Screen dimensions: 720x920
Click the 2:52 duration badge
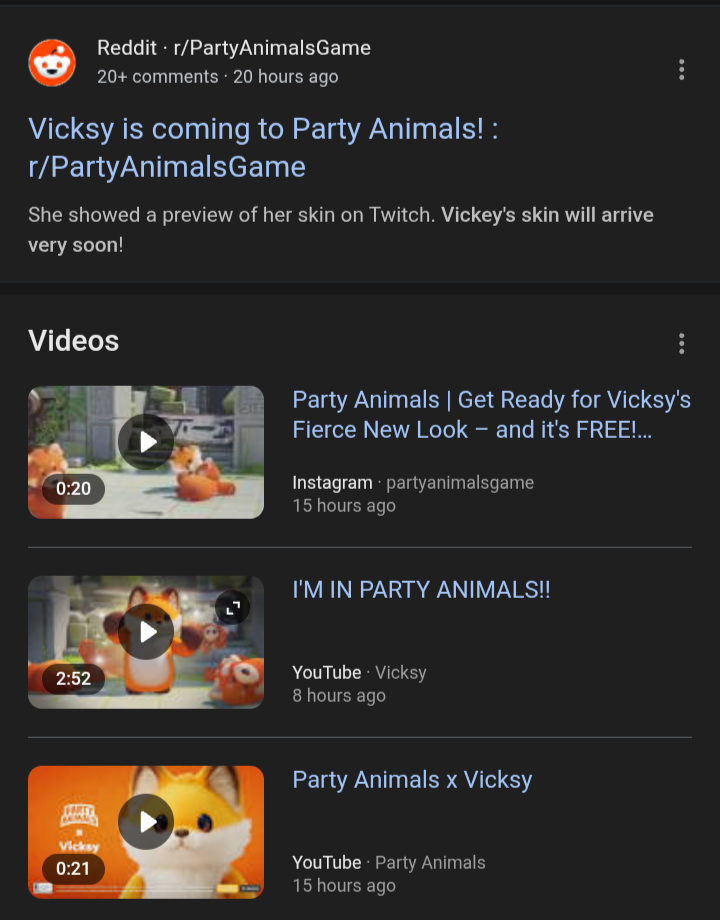73,678
